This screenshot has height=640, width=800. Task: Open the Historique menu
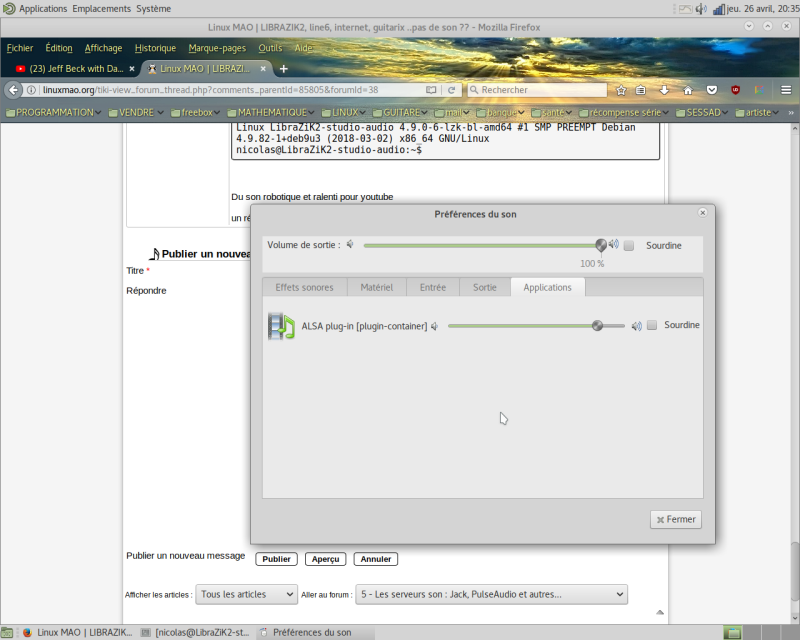[155, 48]
